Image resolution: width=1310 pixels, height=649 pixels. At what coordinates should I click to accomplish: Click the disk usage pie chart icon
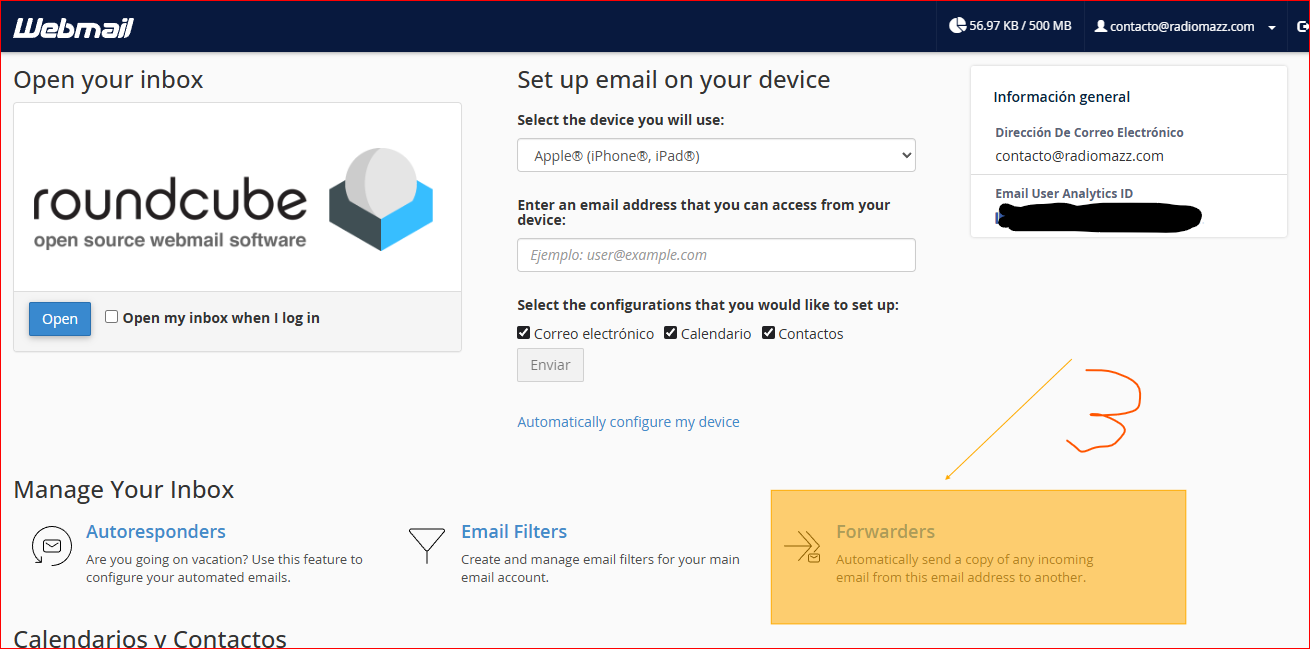point(957,26)
